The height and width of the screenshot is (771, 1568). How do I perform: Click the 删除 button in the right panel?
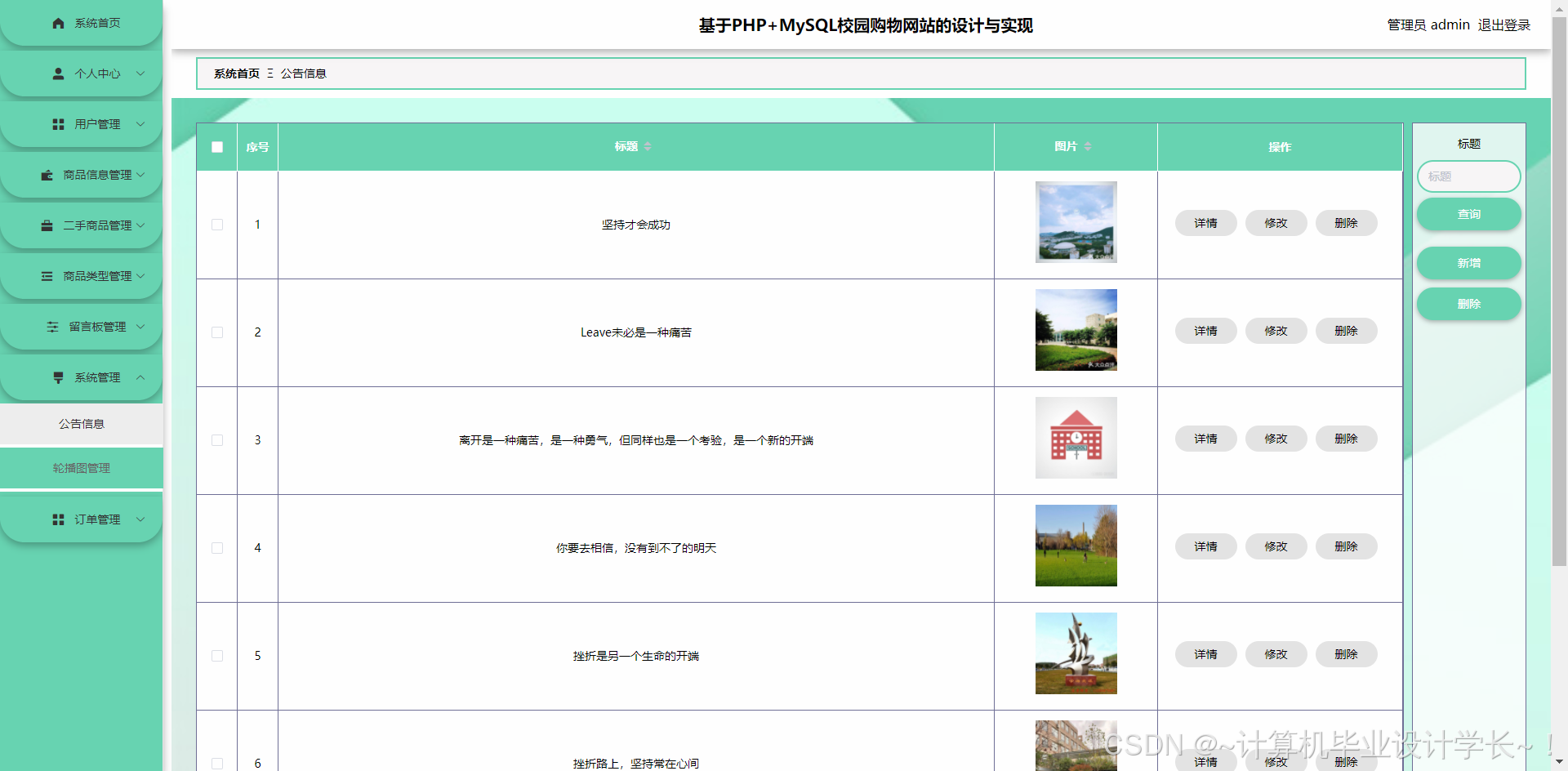tap(1468, 304)
